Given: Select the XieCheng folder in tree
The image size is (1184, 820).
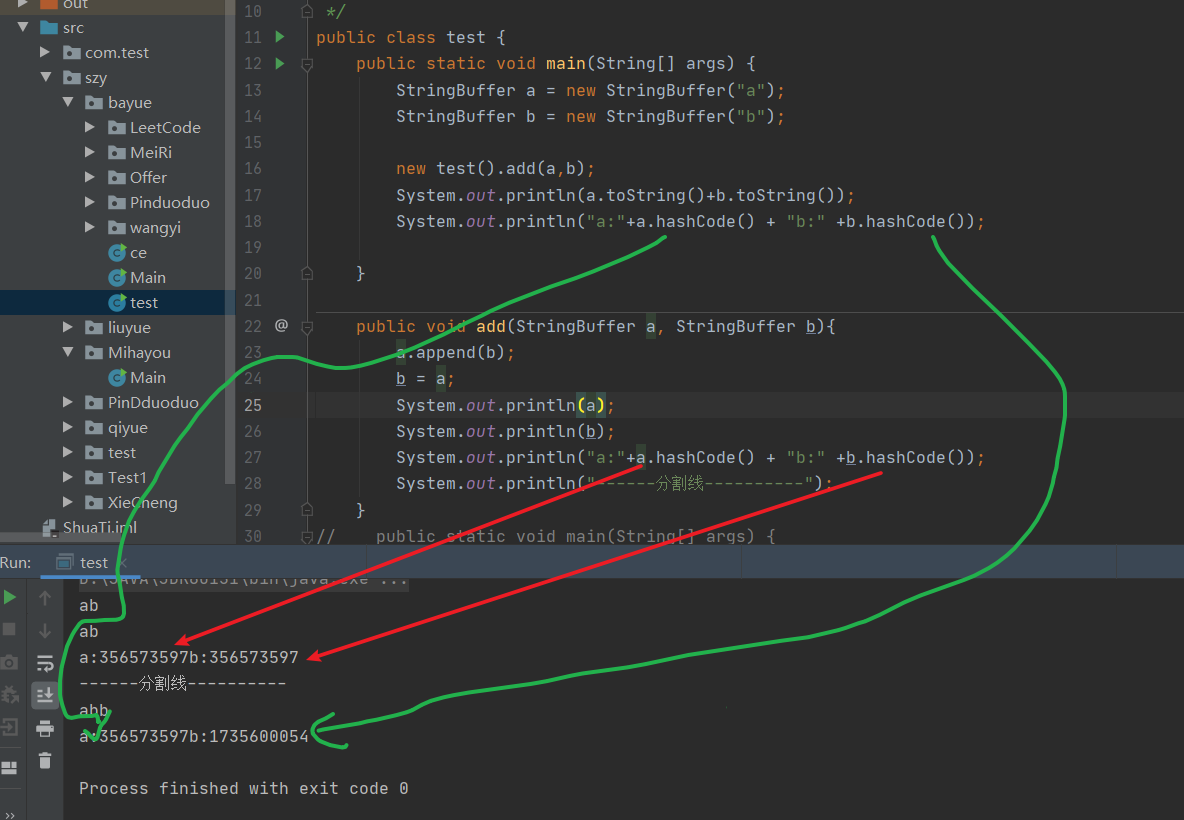Looking at the screenshot, I should tap(142, 503).
